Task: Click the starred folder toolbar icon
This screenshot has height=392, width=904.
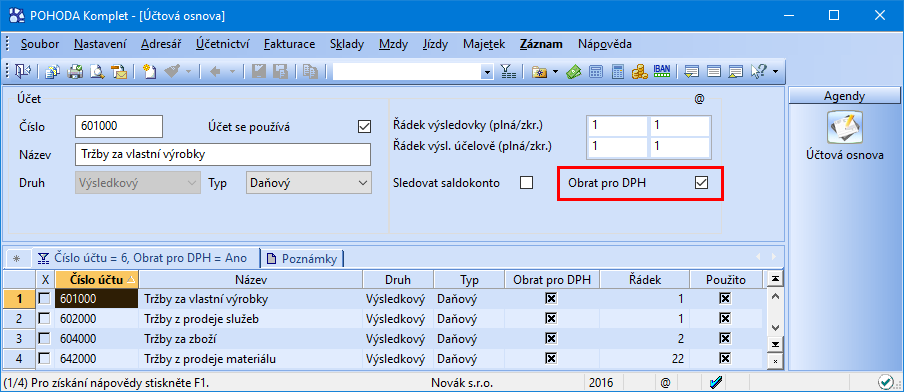Action: 540,71
